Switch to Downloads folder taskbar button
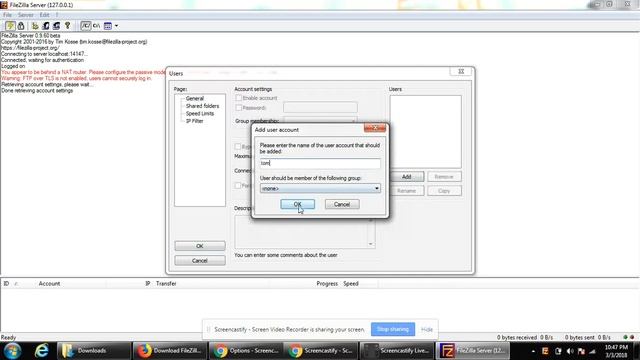The width and height of the screenshot is (640, 360). point(93,351)
